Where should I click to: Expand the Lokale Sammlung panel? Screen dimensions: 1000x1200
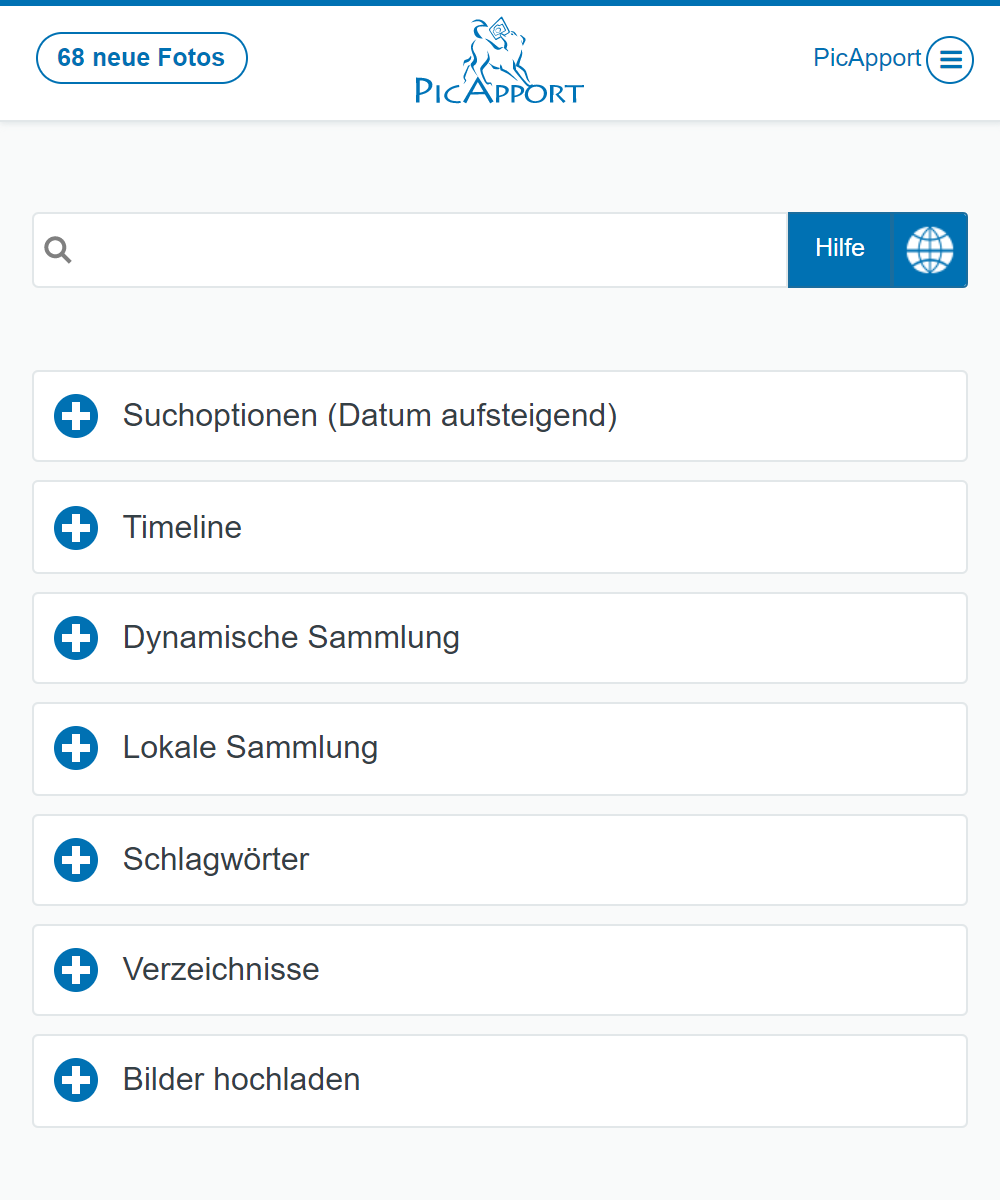250,748
